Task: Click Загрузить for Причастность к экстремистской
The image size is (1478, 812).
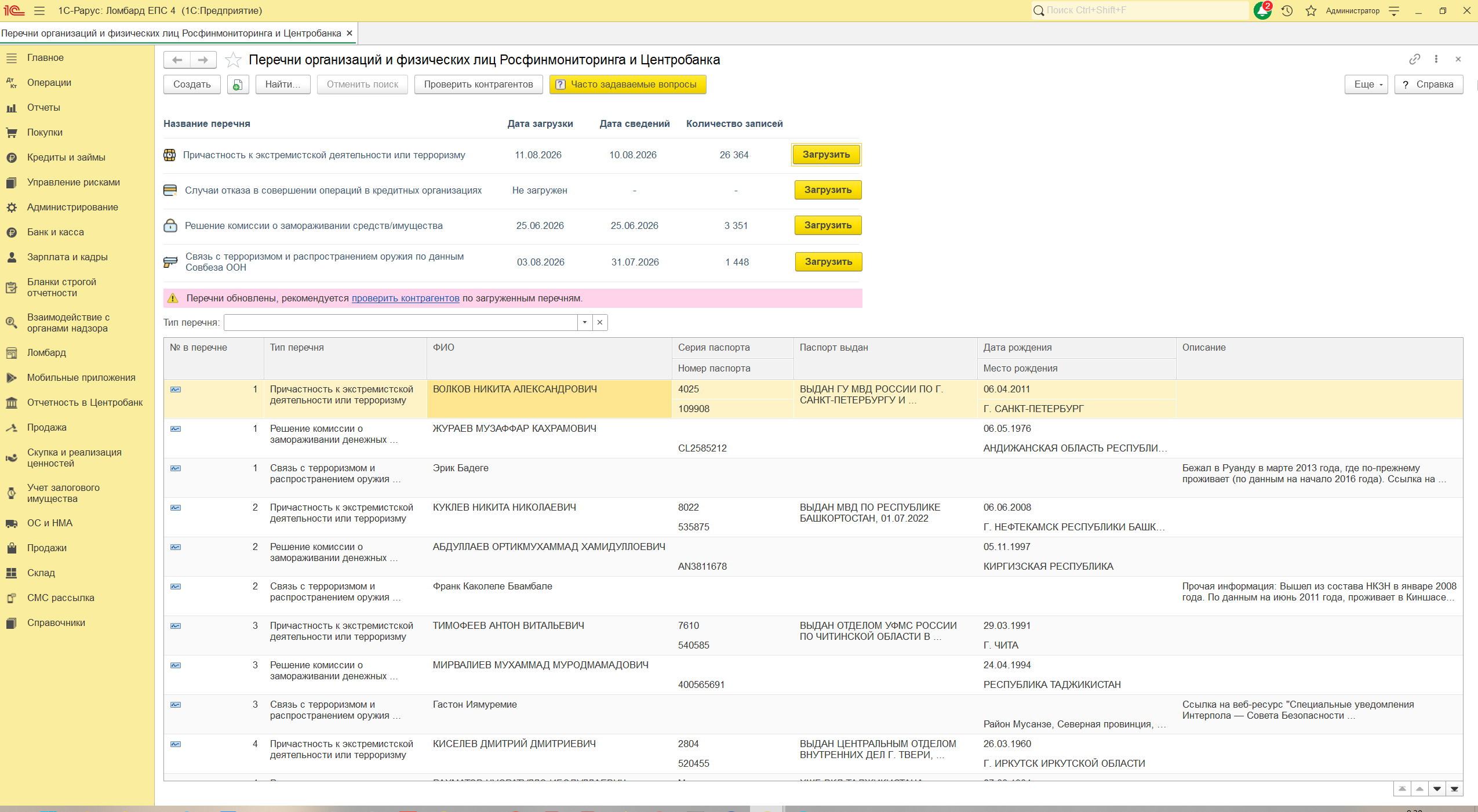Action: (826, 155)
